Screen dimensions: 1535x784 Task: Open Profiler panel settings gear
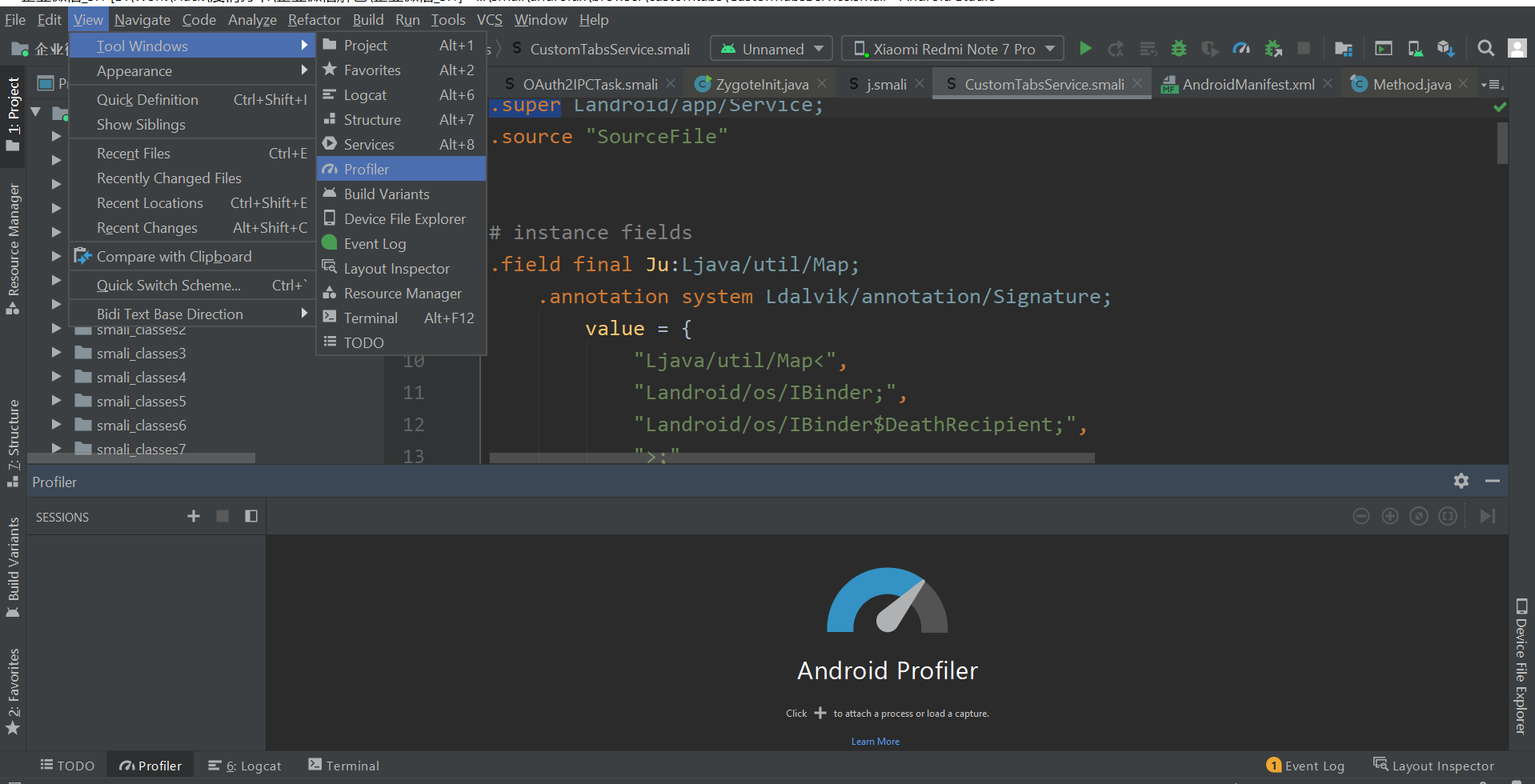click(1461, 481)
